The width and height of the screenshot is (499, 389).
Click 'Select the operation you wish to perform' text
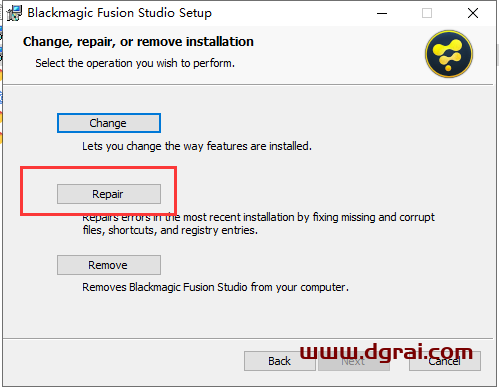point(135,63)
